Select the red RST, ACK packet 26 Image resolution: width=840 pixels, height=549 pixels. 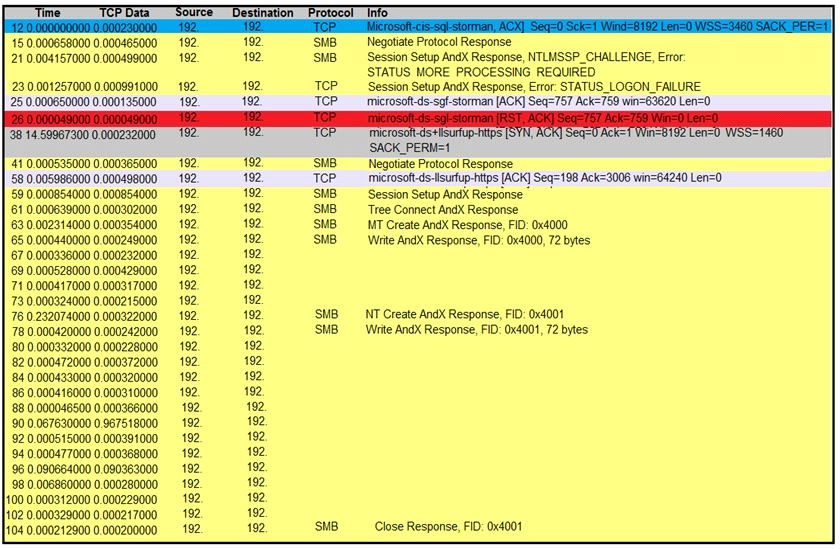click(x=418, y=118)
